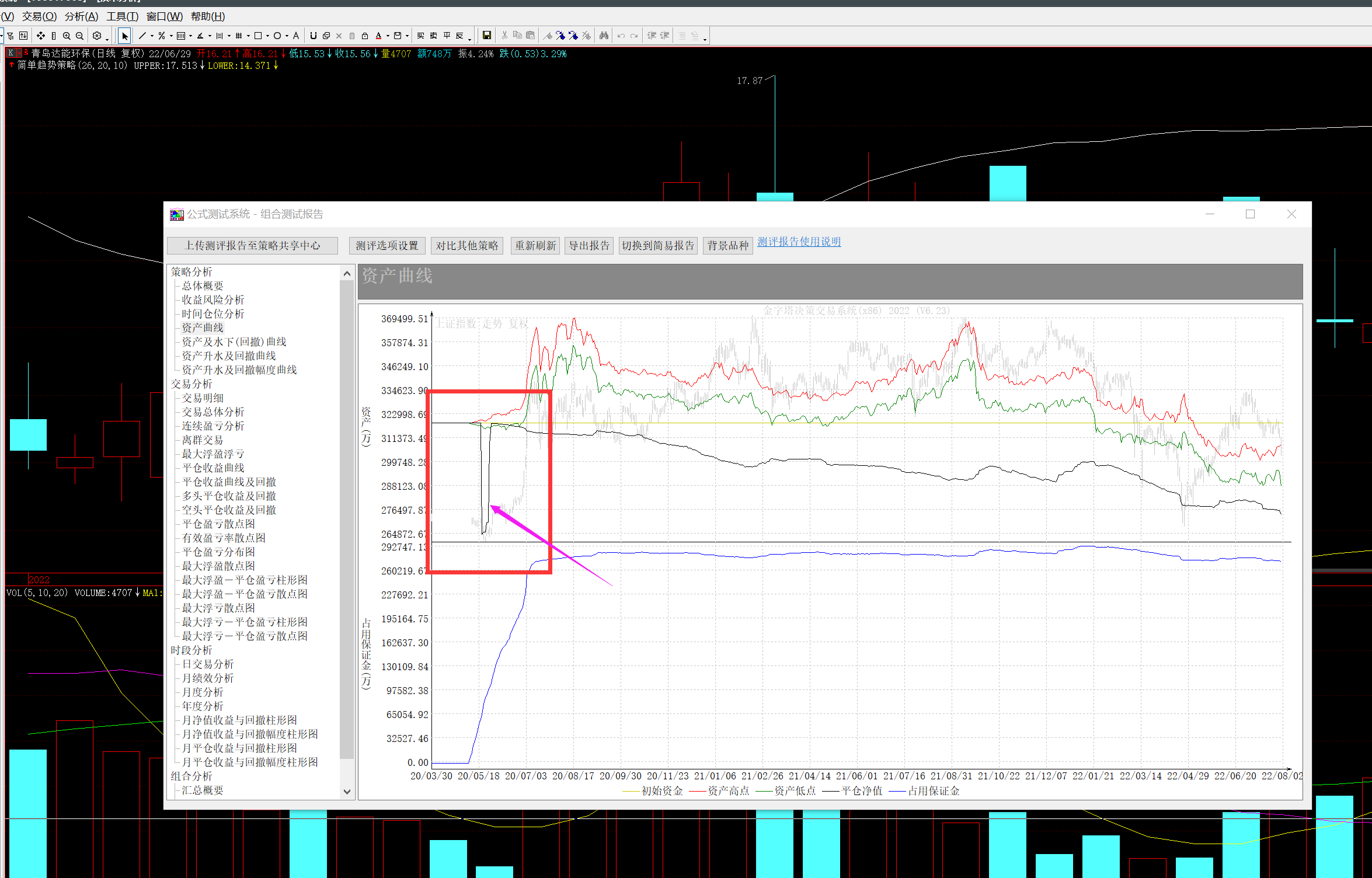1372x878 pixels.
Task: Select the rectangle drawing tool
Action: click(258, 36)
